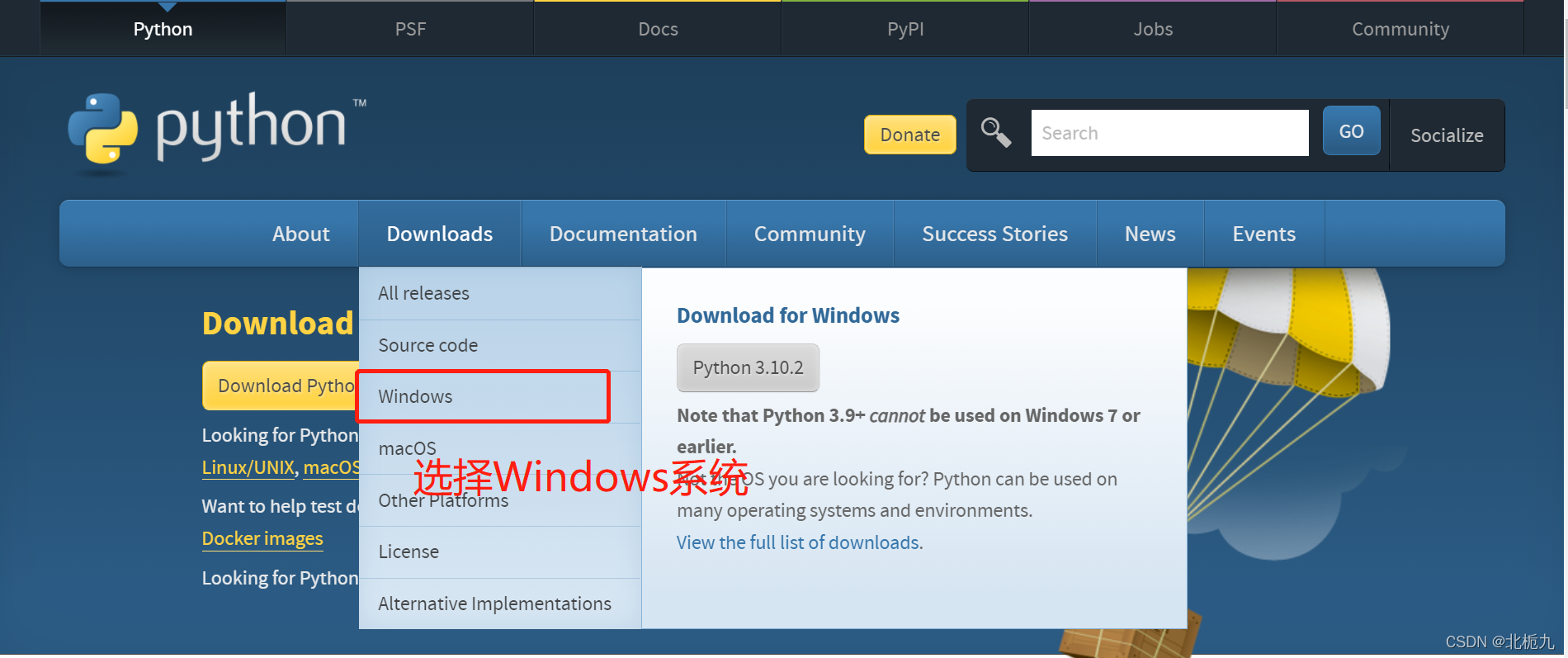This screenshot has height=658, width=1568.
Task: Click inside the Search input field
Action: tap(1169, 133)
